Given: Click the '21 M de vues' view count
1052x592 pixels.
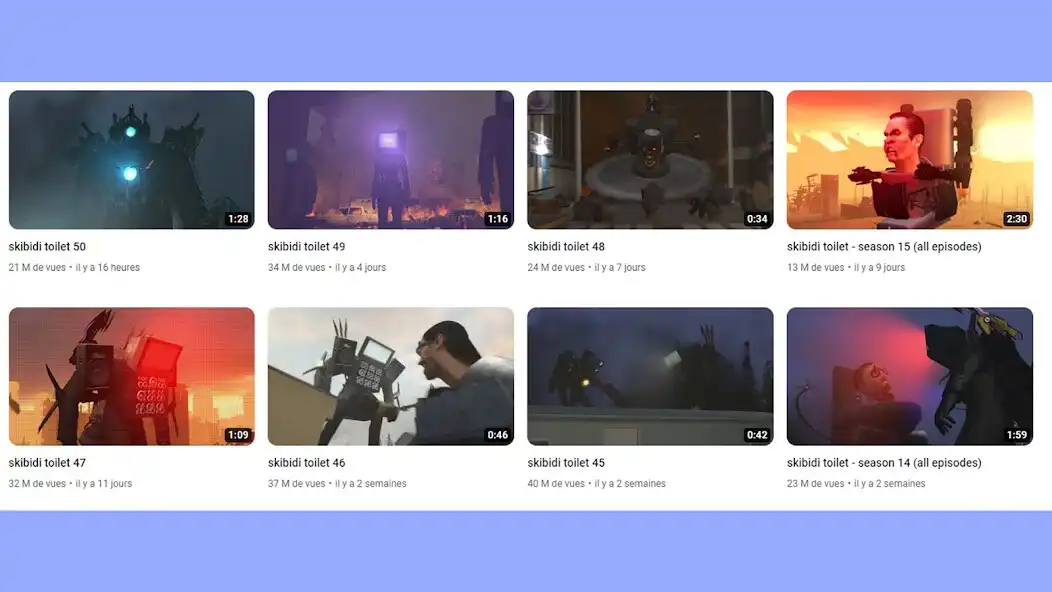Looking at the screenshot, I should [37, 267].
